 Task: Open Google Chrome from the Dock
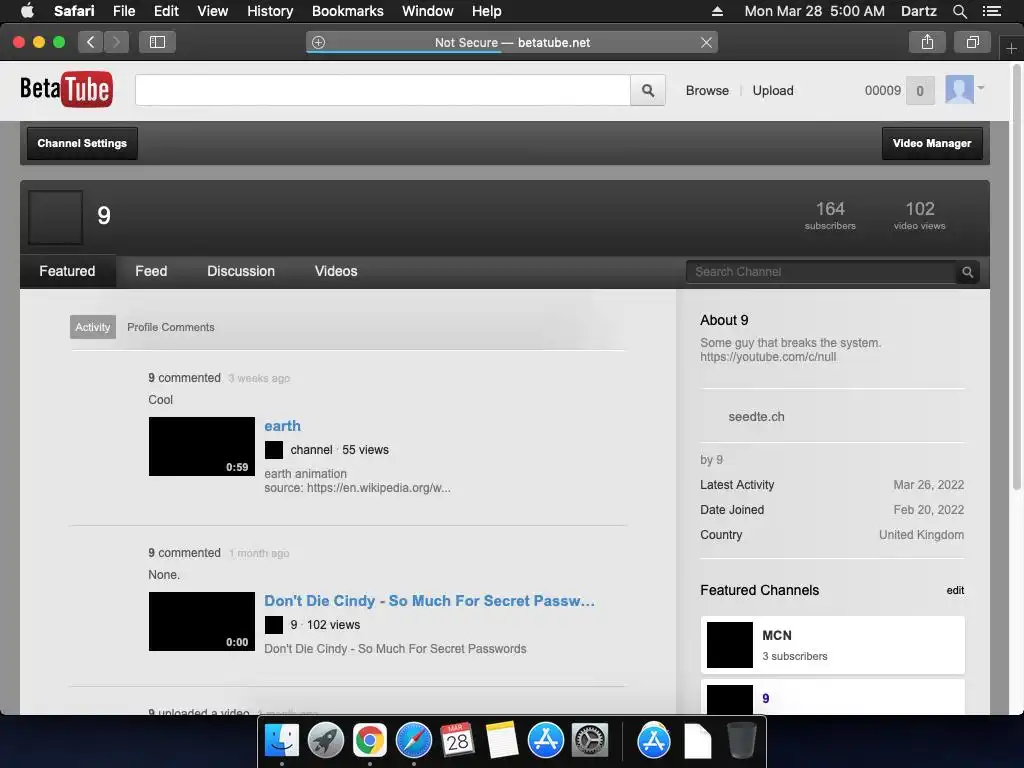pos(370,740)
